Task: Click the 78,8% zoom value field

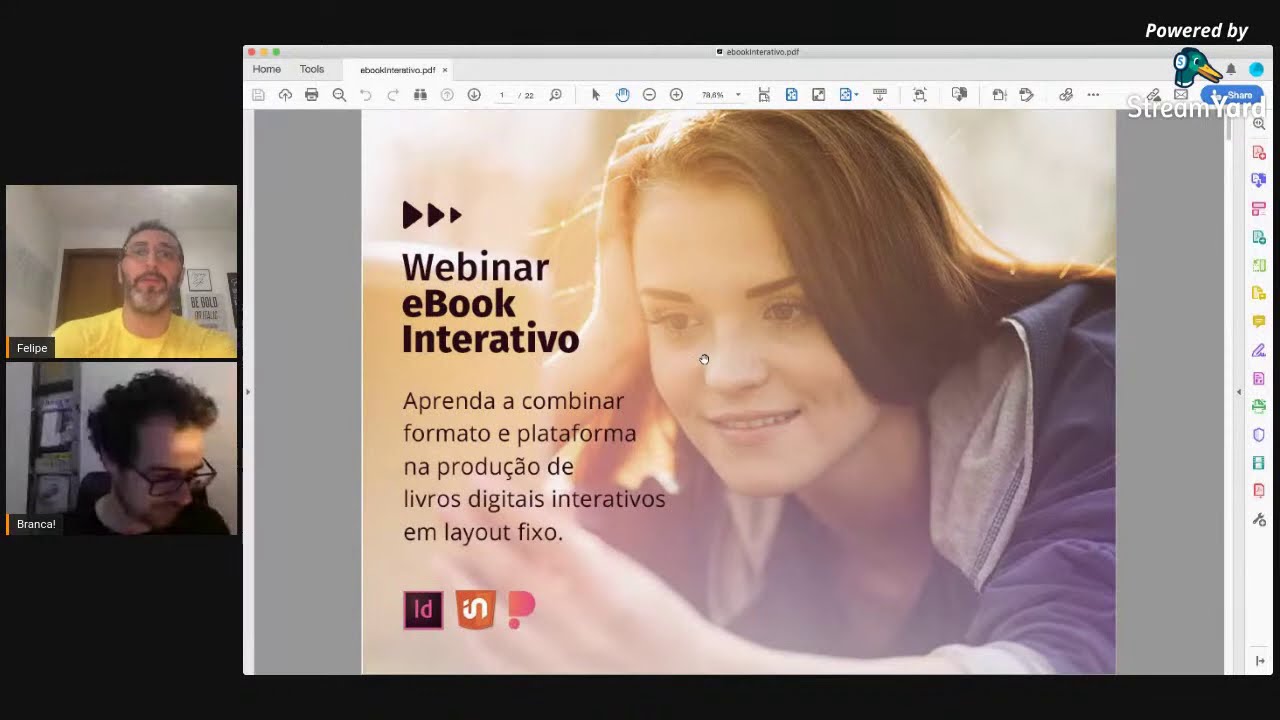Action: pos(713,95)
